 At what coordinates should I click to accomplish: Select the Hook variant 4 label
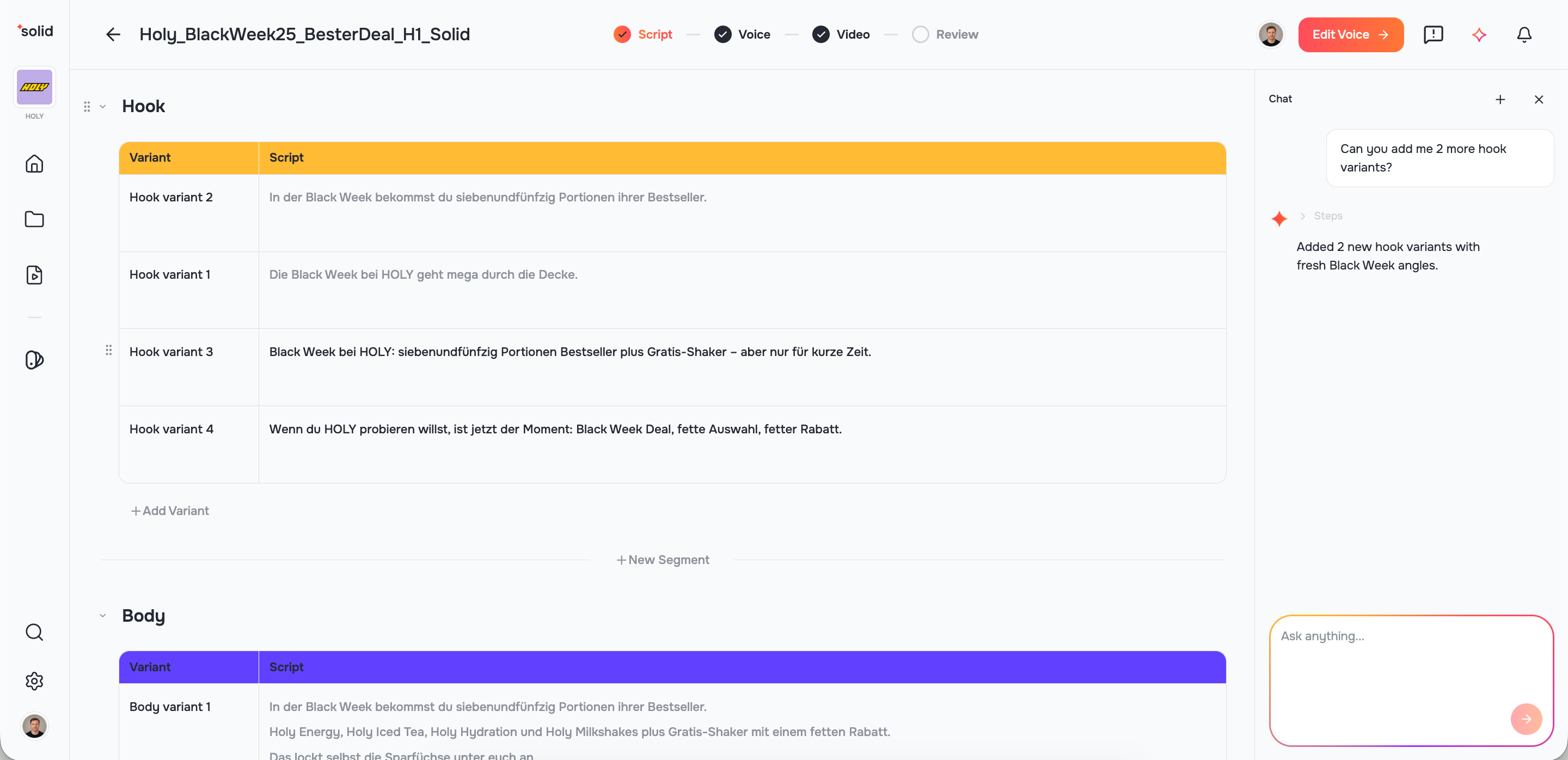click(x=171, y=429)
